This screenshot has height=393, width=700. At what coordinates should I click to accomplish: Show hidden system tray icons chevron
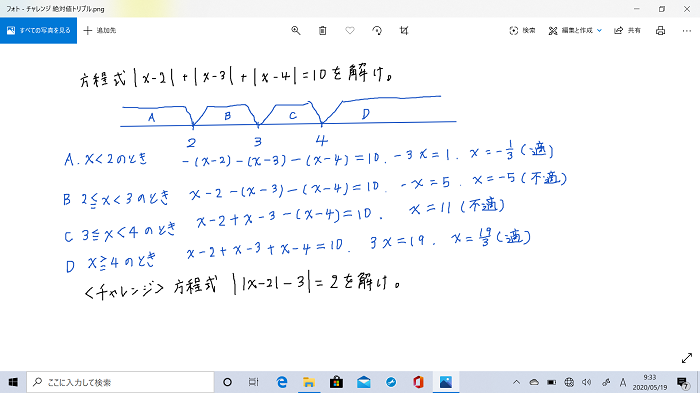(516, 382)
